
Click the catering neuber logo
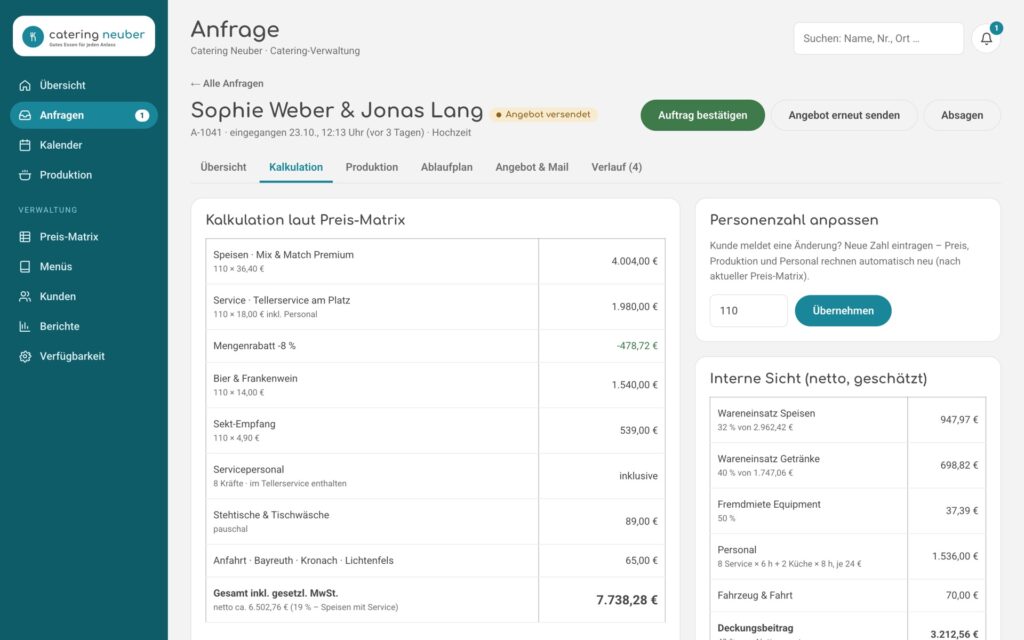point(84,36)
